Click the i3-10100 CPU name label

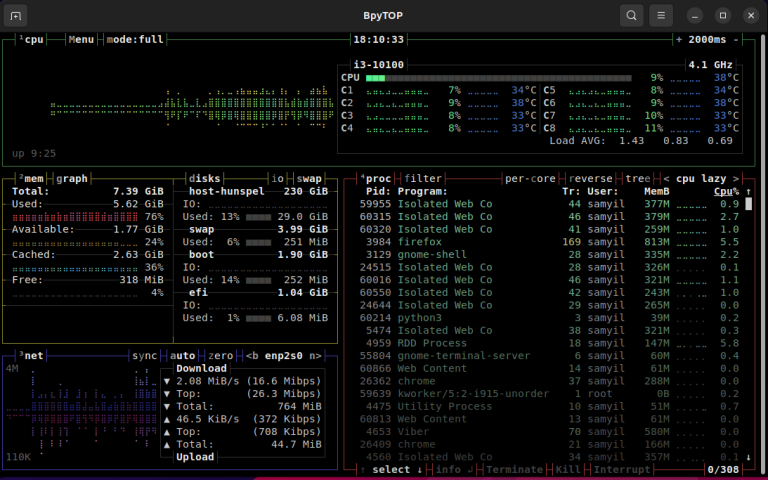379,65
